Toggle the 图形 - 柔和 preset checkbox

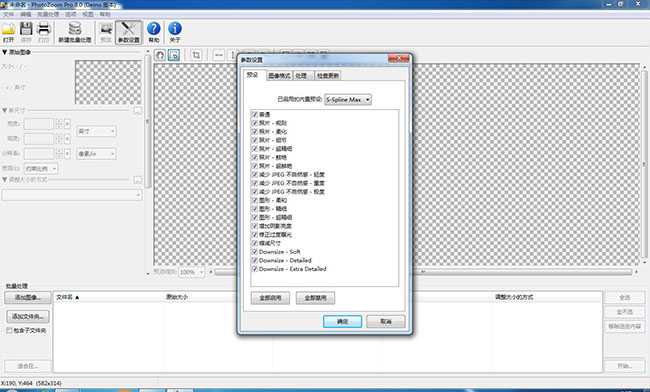pyautogui.click(x=255, y=200)
